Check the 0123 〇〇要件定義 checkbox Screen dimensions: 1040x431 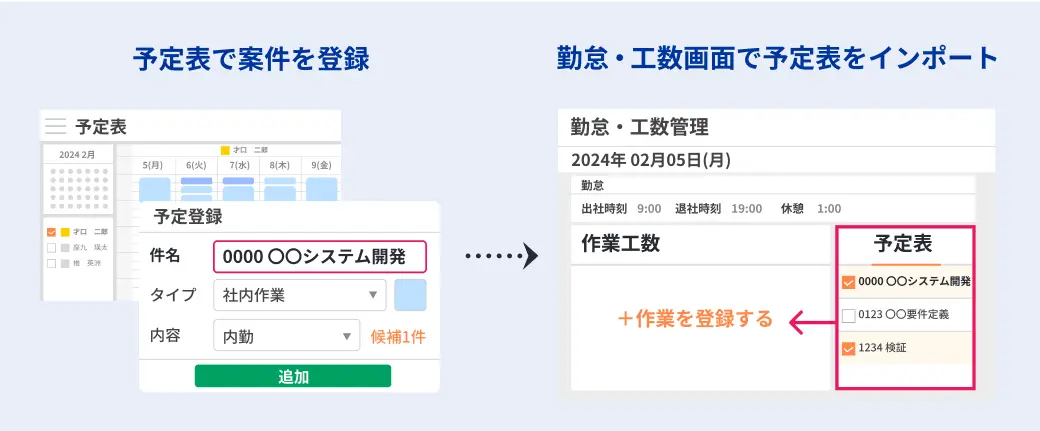click(x=848, y=316)
